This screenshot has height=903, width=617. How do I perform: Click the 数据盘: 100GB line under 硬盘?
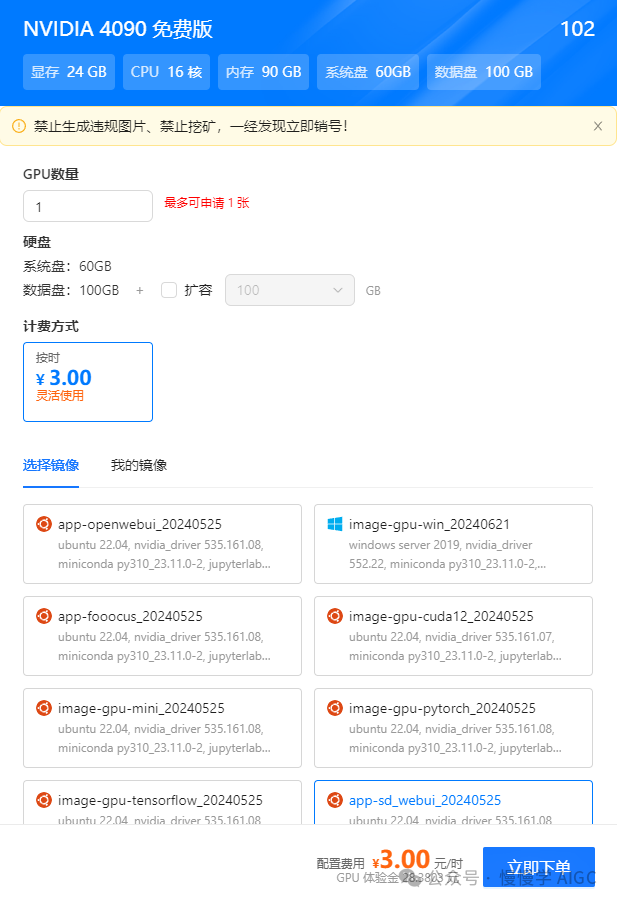coord(71,290)
